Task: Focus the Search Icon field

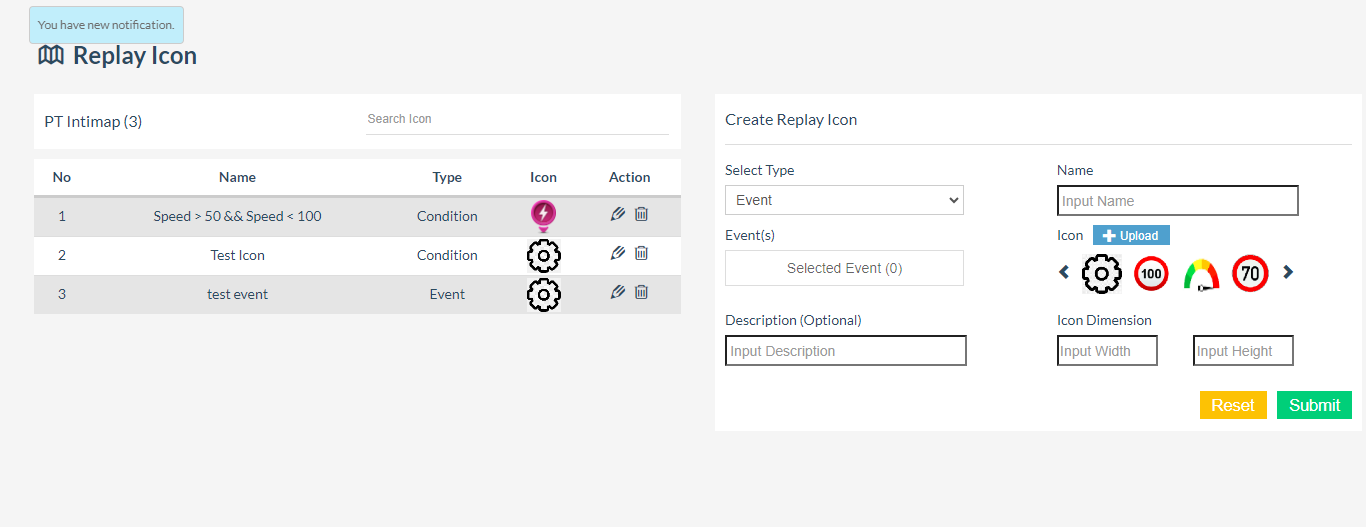Action: pos(516,119)
